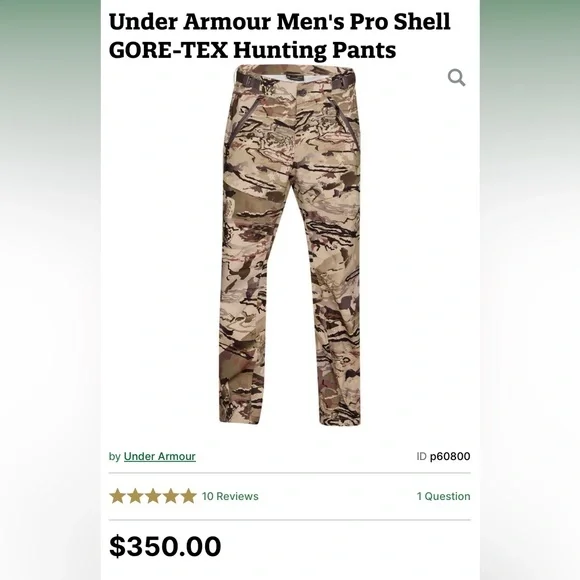The height and width of the screenshot is (580, 580).
Task: Select the first rating star
Action: tap(117, 496)
